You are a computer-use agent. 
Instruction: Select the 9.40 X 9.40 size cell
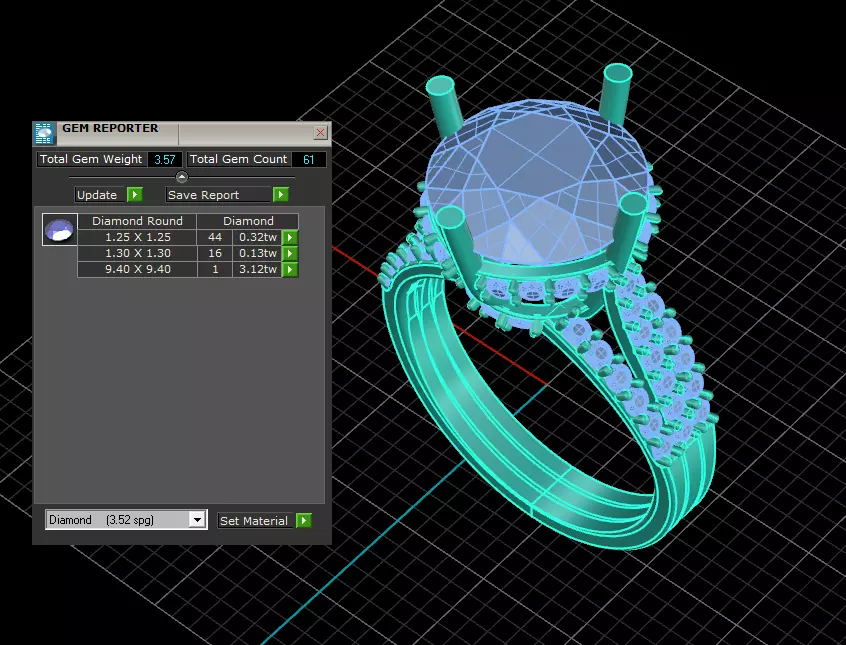pos(138,269)
